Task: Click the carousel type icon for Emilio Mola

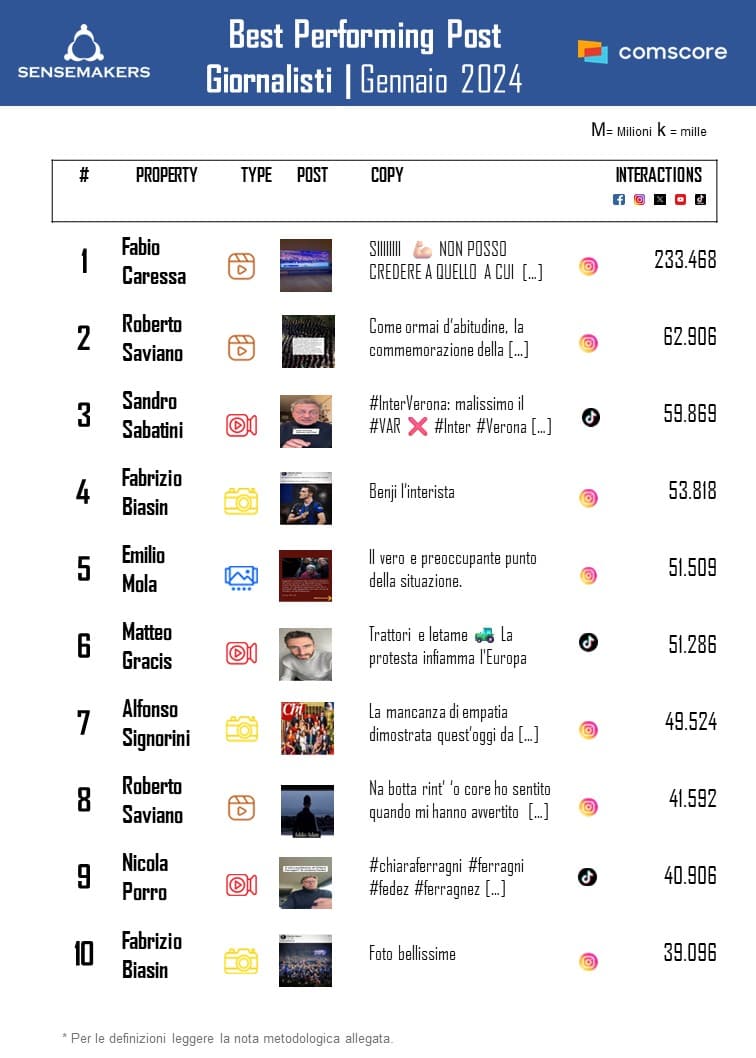Action: point(241,577)
